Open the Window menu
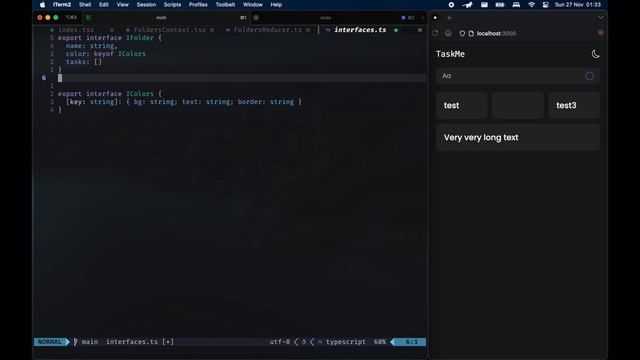The width and height of the screenshot is (640, 360). [x=253, y=5]
